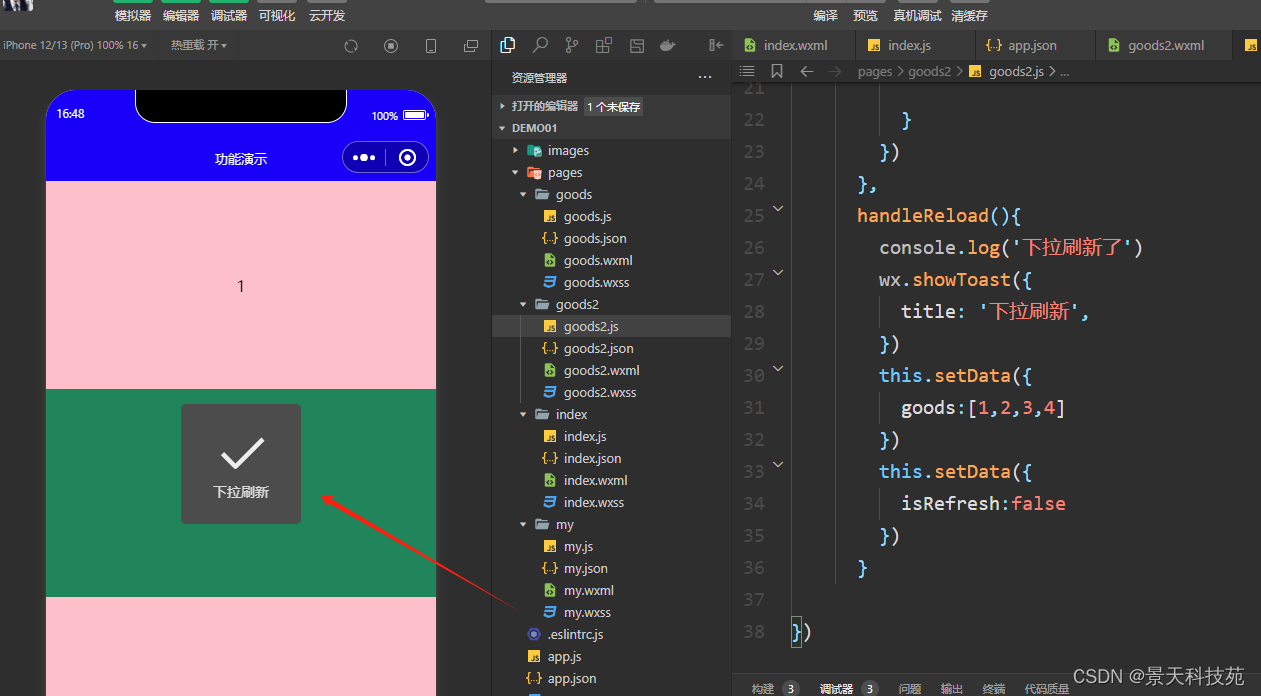
Task: Open the iPhone 12/13 (Pro) device dropdown
Action: pos(74,45)
